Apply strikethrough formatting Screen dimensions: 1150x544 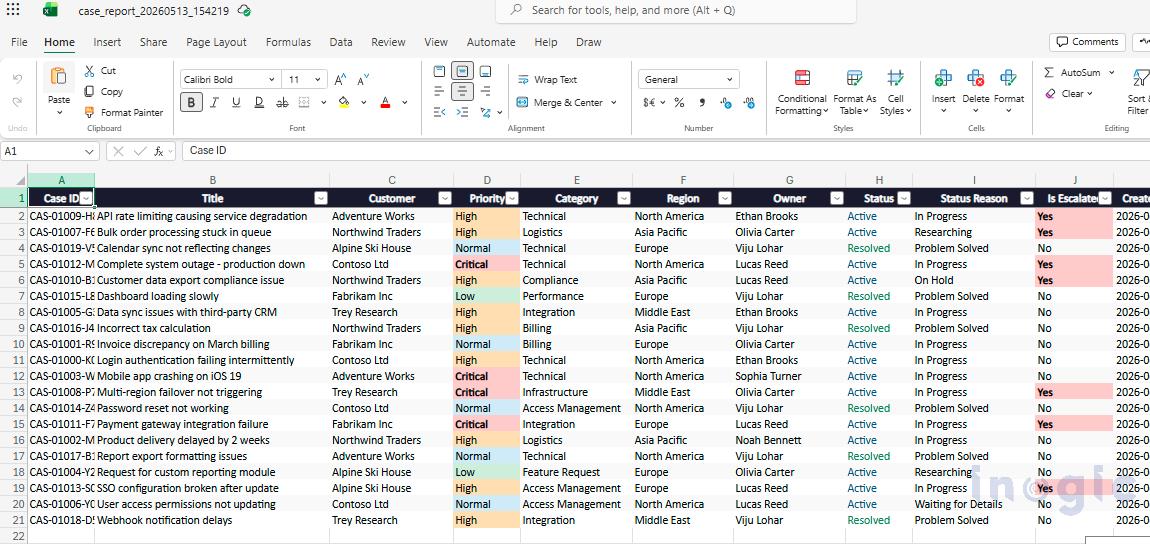pyautogui.click(x=282, y=103)
